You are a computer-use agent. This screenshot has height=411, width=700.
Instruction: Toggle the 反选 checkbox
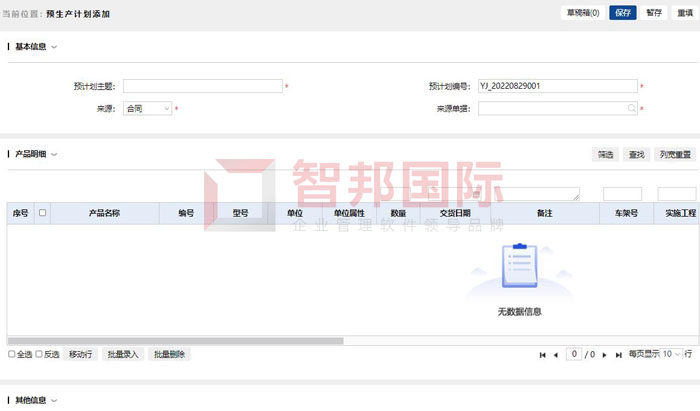pyautogui.click(x=39, y=354)
